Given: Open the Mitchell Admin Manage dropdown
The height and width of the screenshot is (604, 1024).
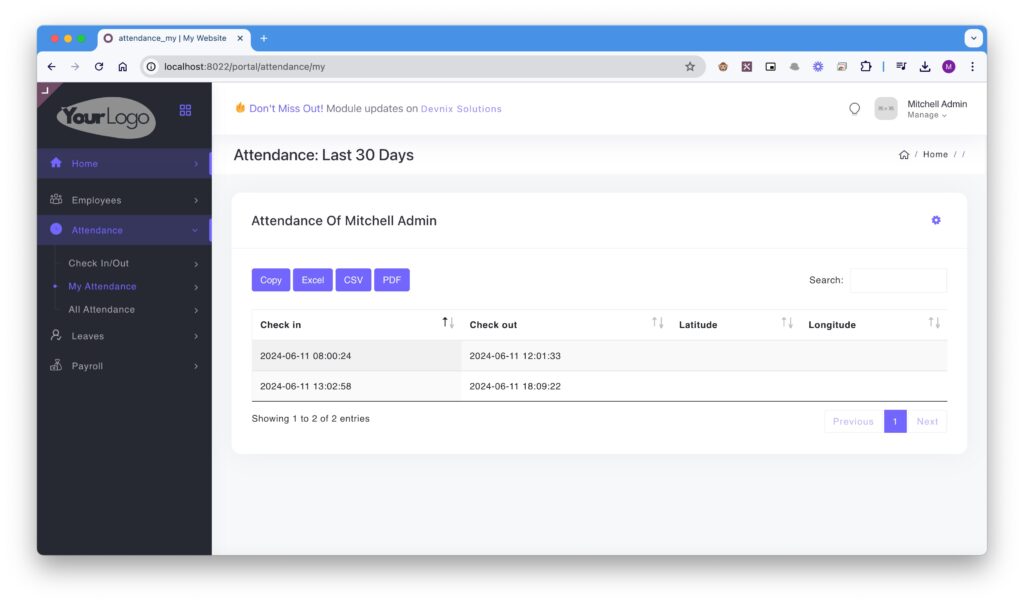Looking at the screenshot, I should coord(926,115).
